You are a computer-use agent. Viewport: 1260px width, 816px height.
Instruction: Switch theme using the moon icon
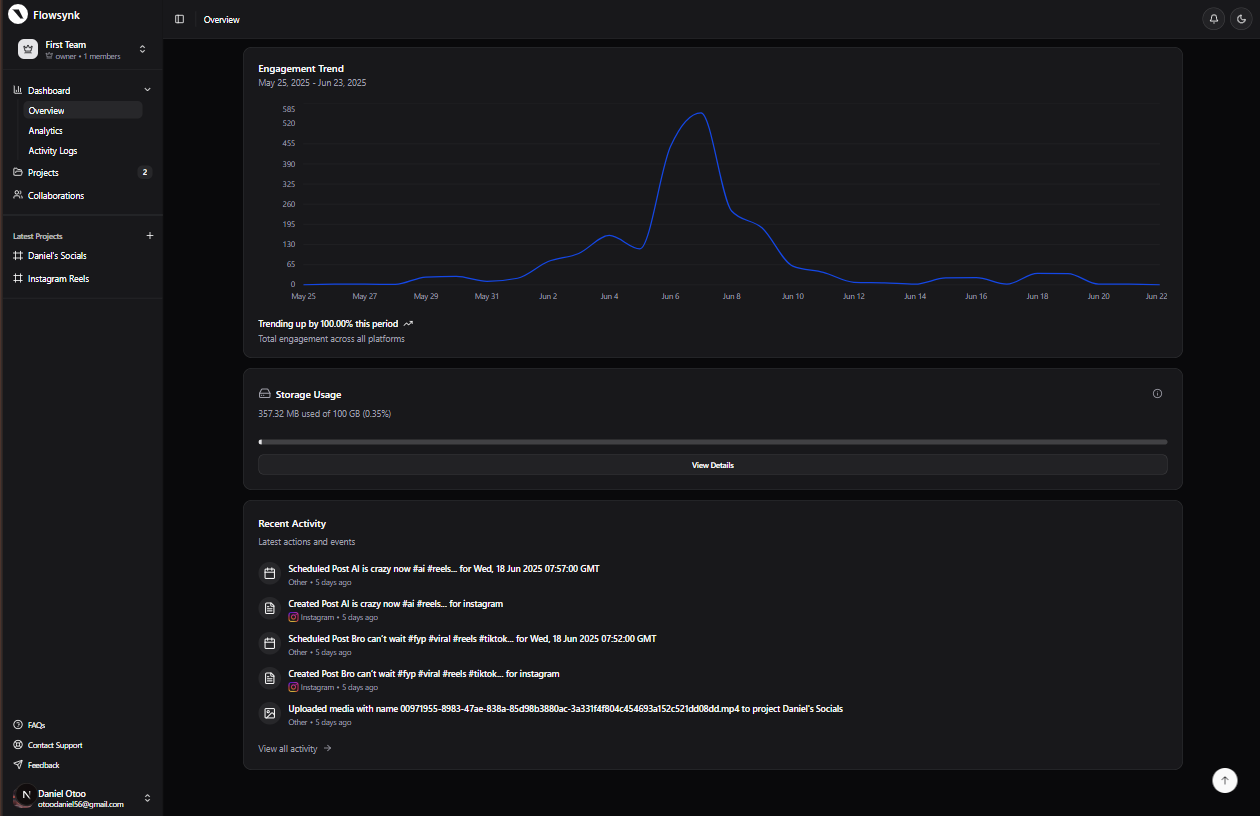click(1241, 18)
